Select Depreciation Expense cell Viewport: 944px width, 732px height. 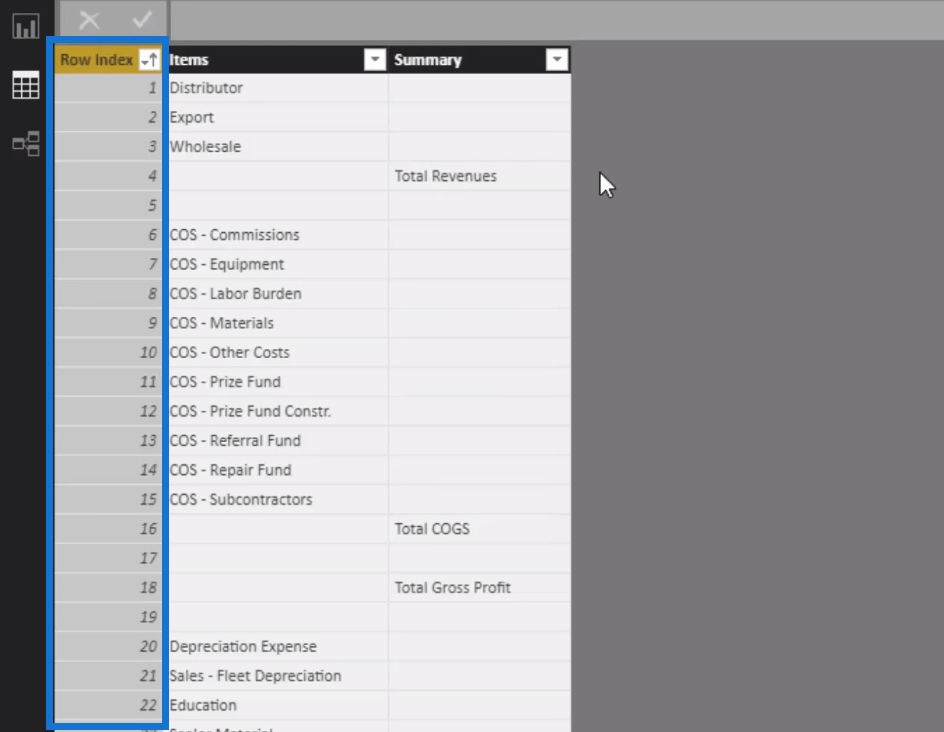(x=278, y=647)
